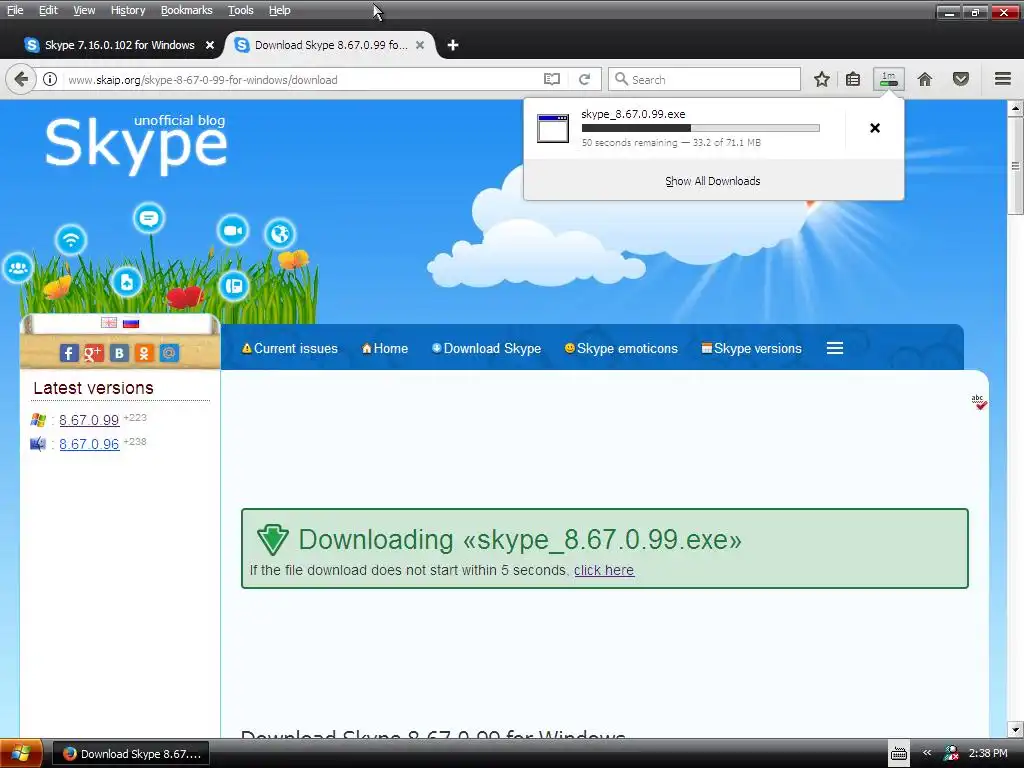Screen dimensions: 1024x768
Task: Click the scrollbar up arrow
Action: [x=1015, y=108]
